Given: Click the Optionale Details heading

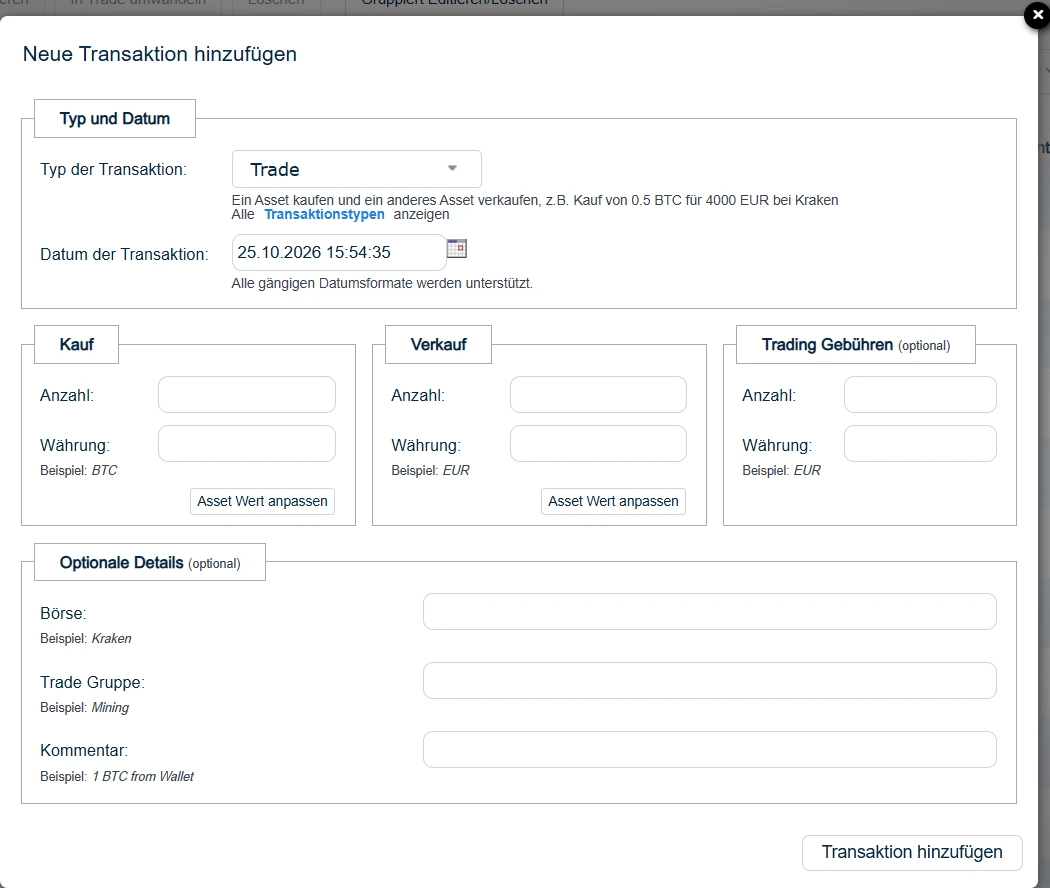Looking at the screenshot, I should 150,563.
